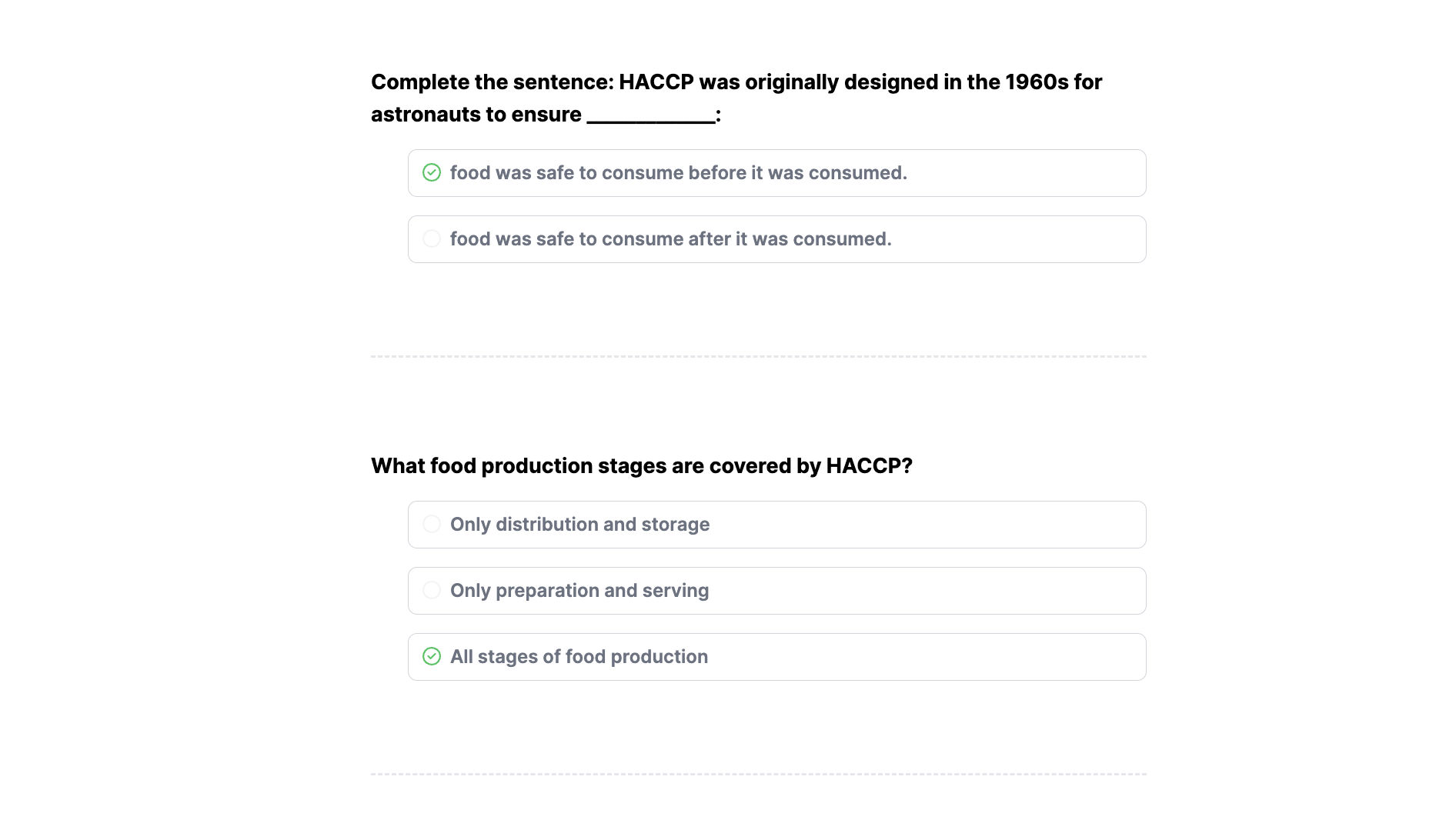The width and height of the screenshot is (1456, 820).
Task: Choose radio circle for "Only distribution and storage"
Action: [432, 524]
